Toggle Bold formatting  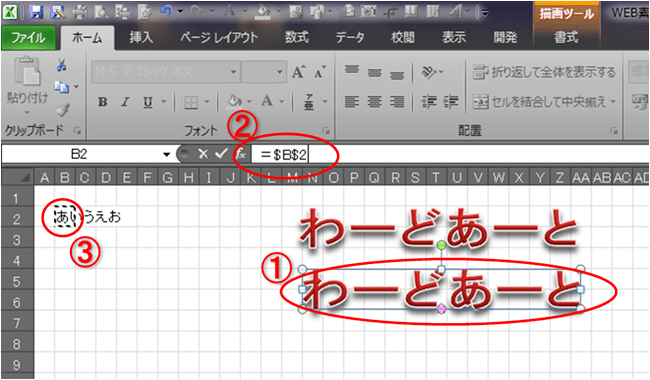pyautogui.click(x=103, y=102)
